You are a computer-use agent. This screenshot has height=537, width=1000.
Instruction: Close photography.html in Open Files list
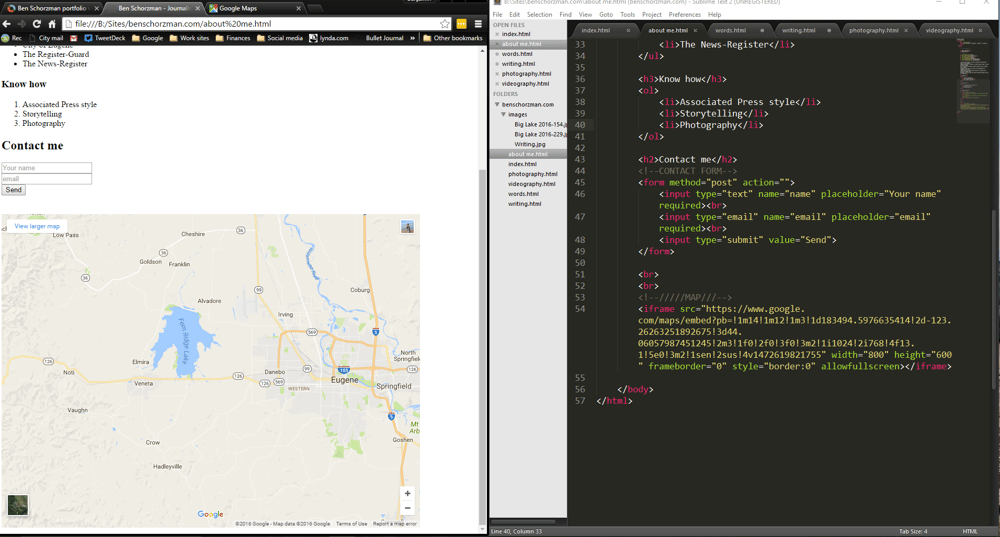(x=497, y=73)
